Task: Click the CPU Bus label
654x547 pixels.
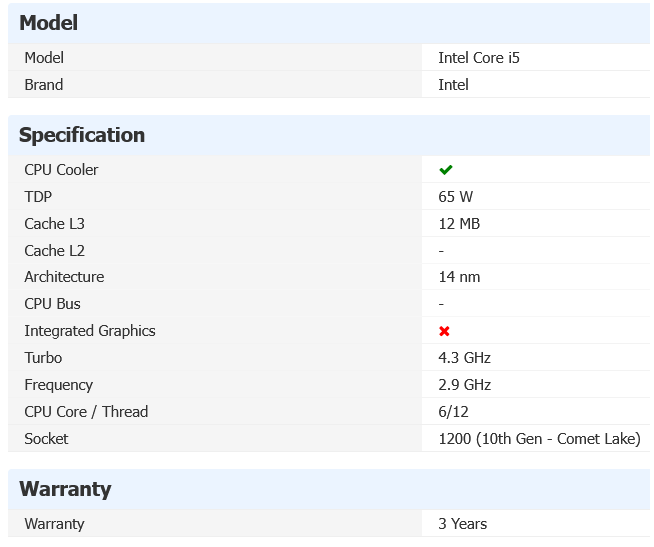Action: tap(52, 304)
